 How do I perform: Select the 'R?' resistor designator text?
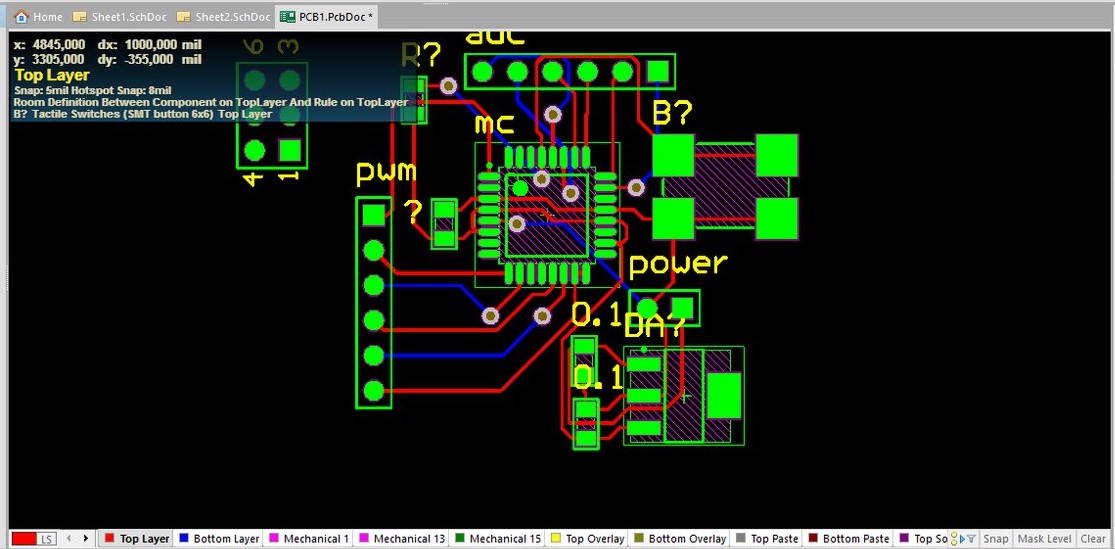click(x=422, y=55)
